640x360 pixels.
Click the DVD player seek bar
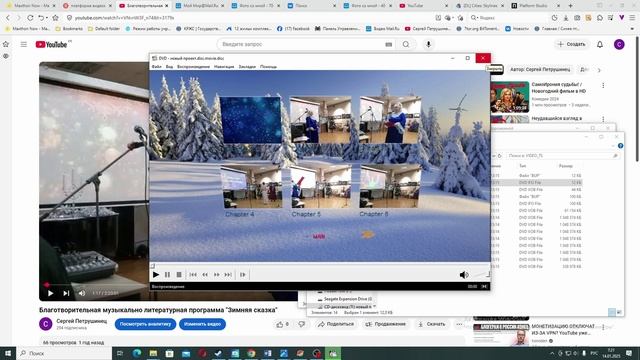click(x=320, y=265)
